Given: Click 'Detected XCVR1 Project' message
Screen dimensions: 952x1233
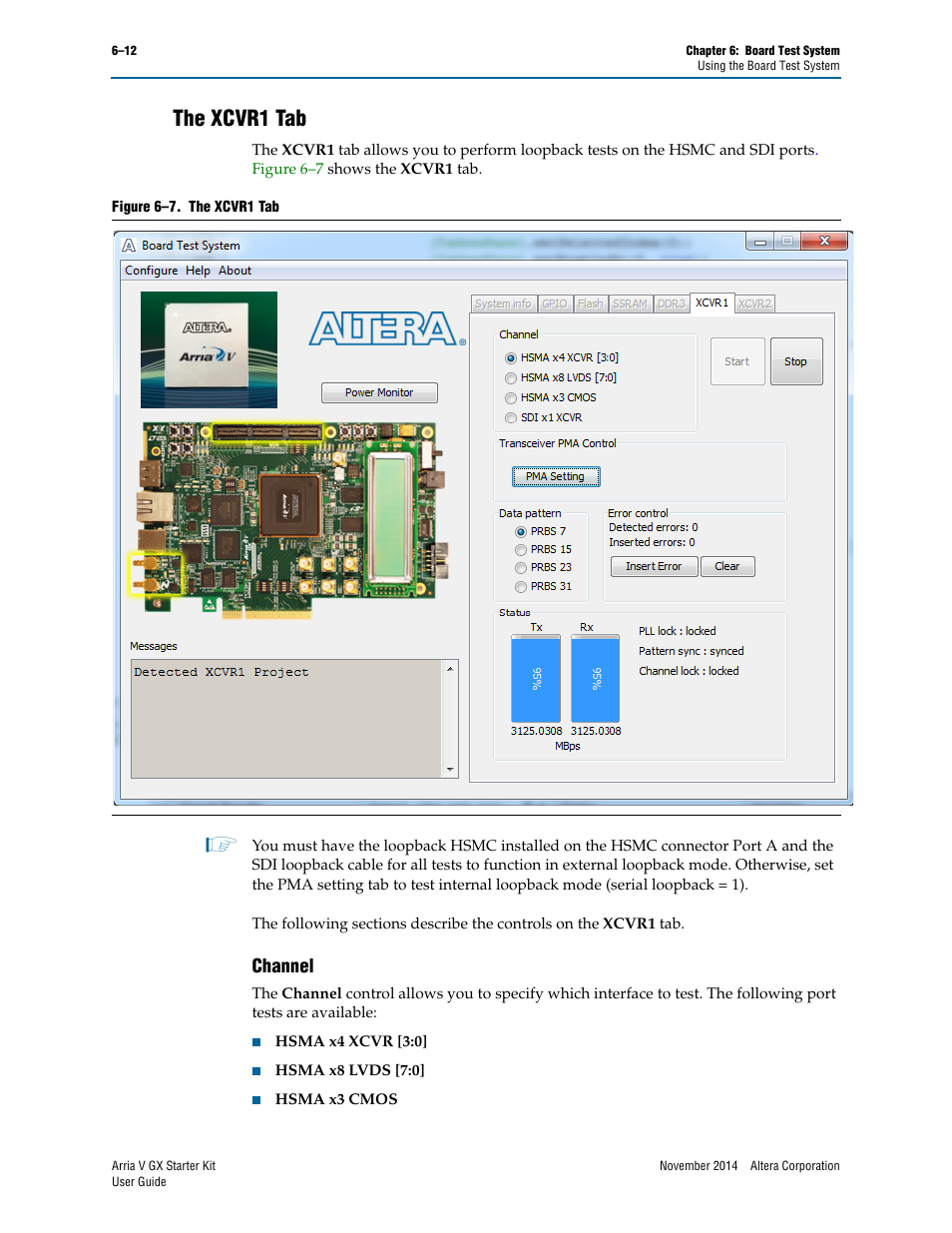Looking at the screenshot, I should [222, 672].
